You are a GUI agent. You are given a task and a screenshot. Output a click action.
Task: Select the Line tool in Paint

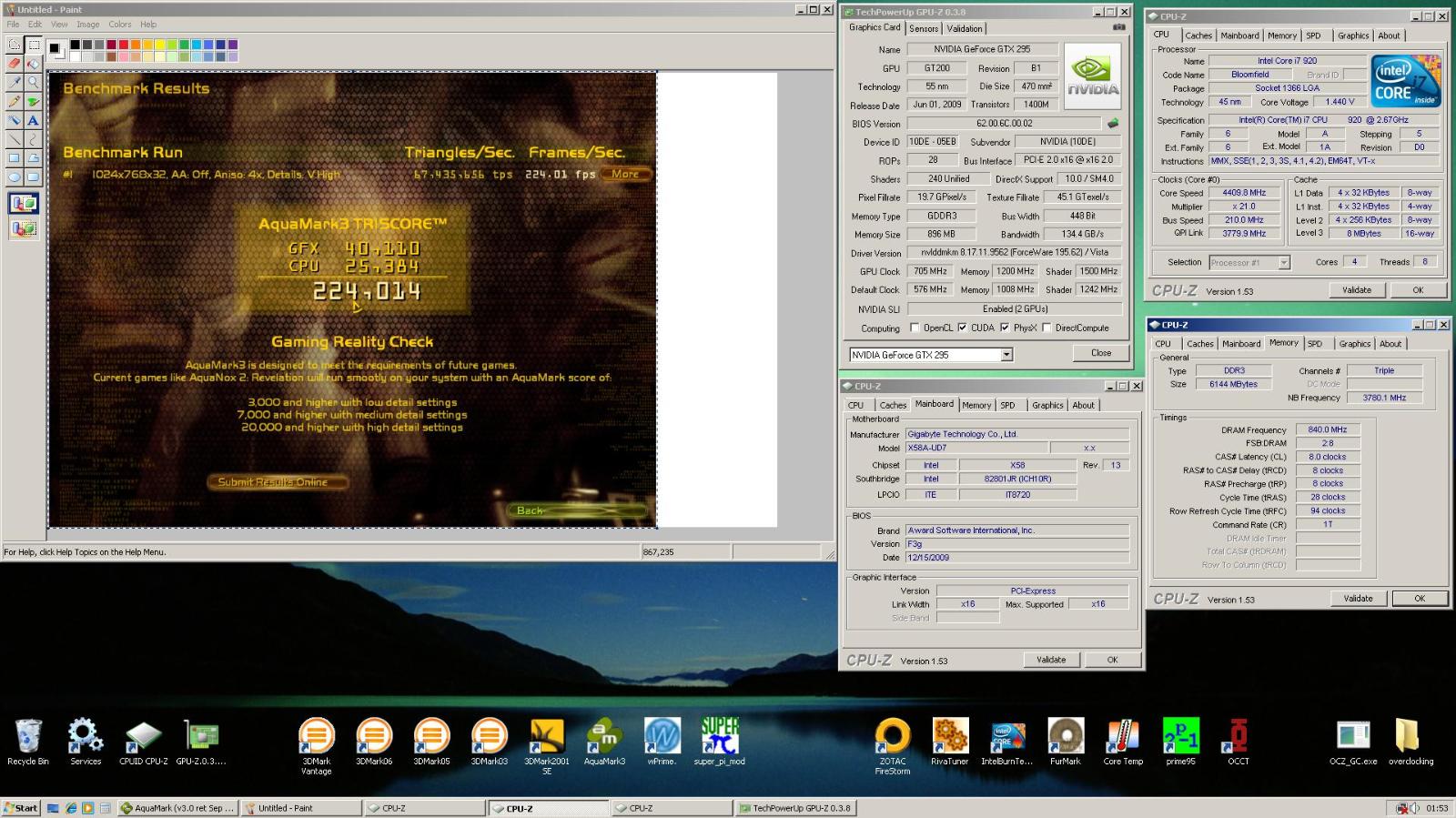pos(15,139)
